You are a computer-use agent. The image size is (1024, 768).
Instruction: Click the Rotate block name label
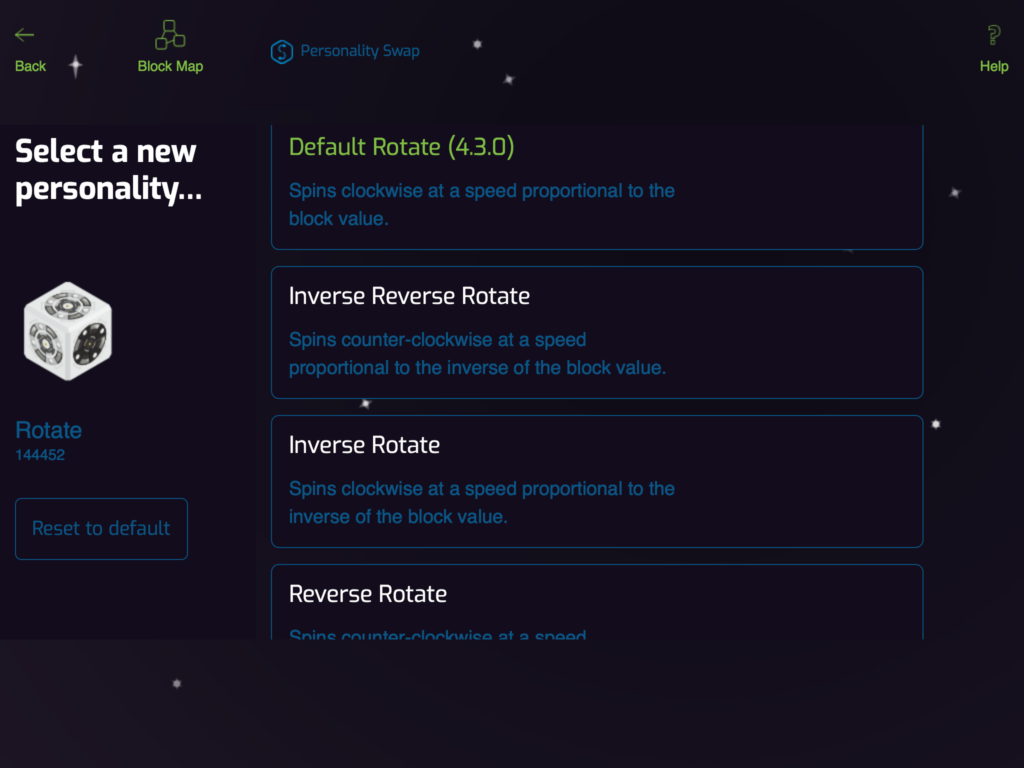[x=48, y=430]
